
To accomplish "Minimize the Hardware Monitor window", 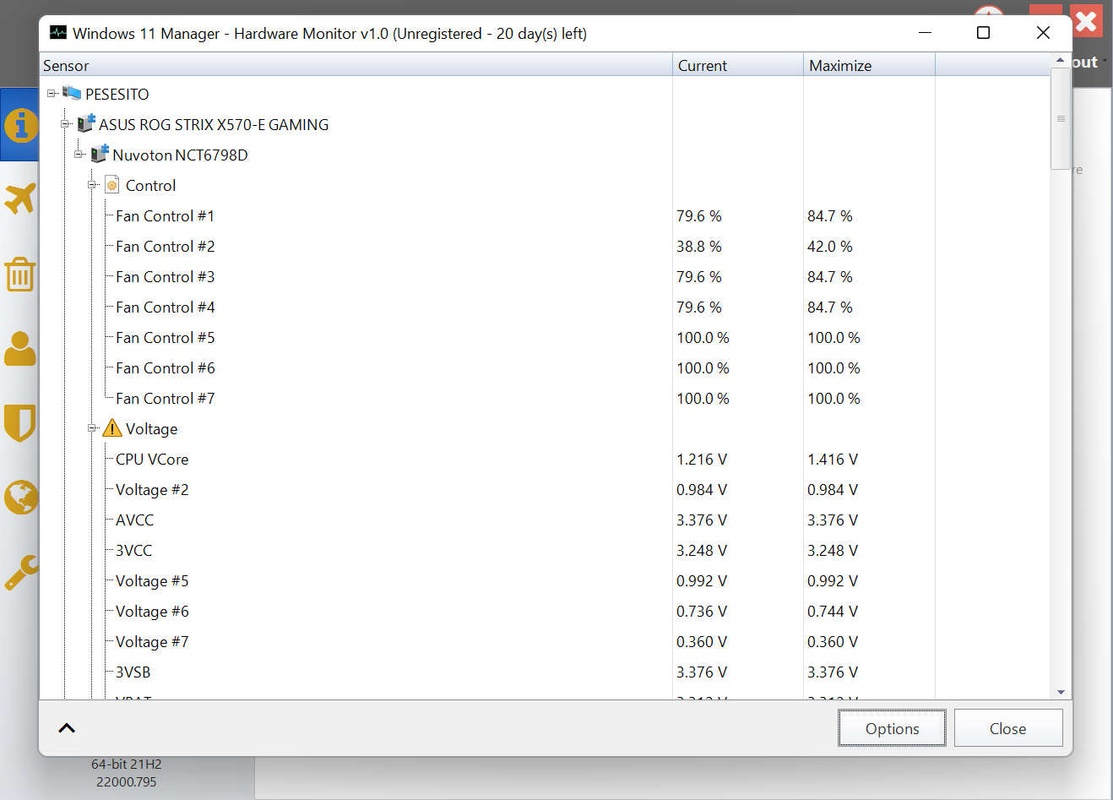I will pos(925,33).
